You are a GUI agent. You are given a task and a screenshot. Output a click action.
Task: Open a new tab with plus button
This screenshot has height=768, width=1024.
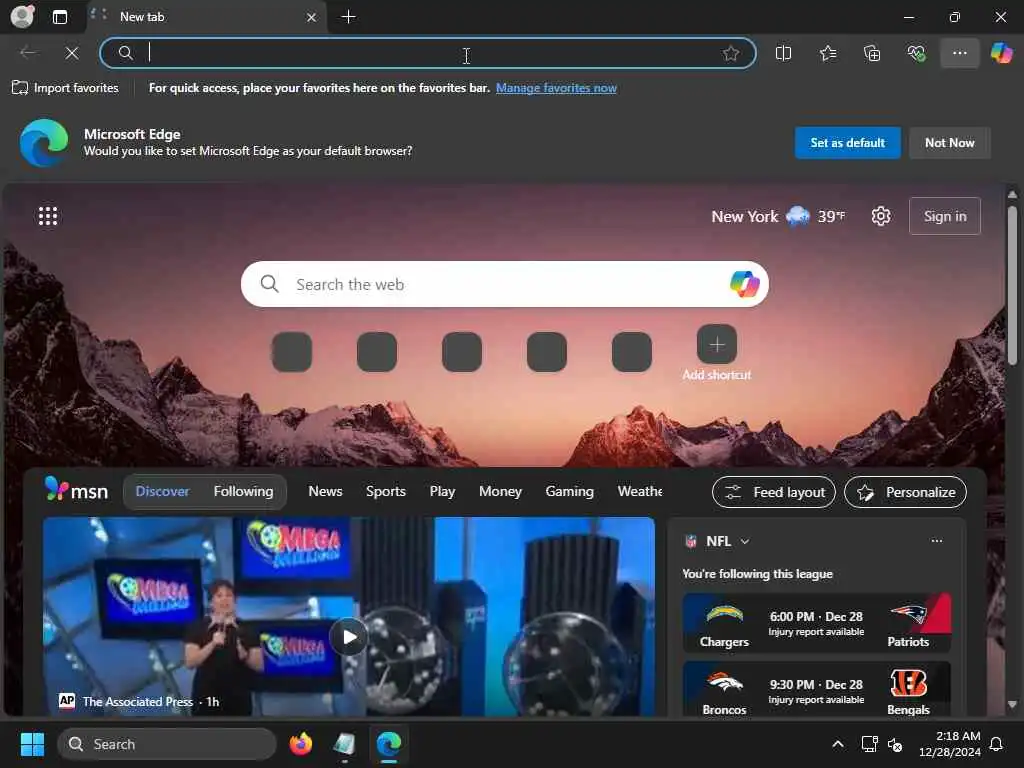click(x=349, y=17)
